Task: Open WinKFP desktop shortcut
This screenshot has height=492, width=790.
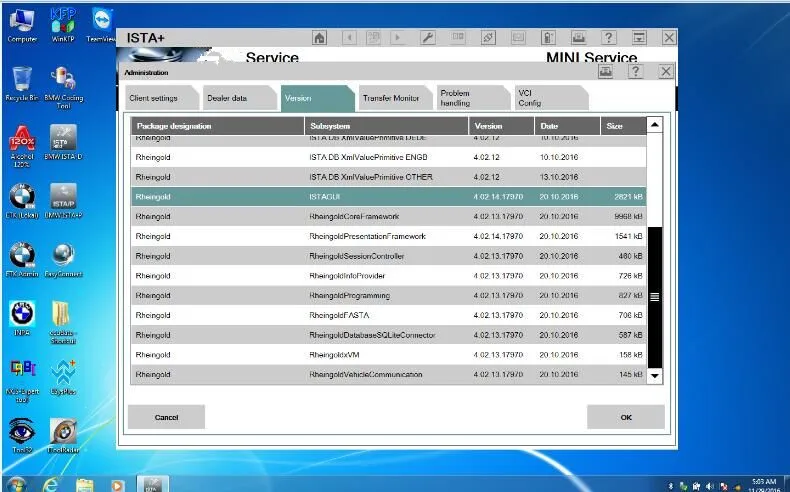Action: point(63,25)
